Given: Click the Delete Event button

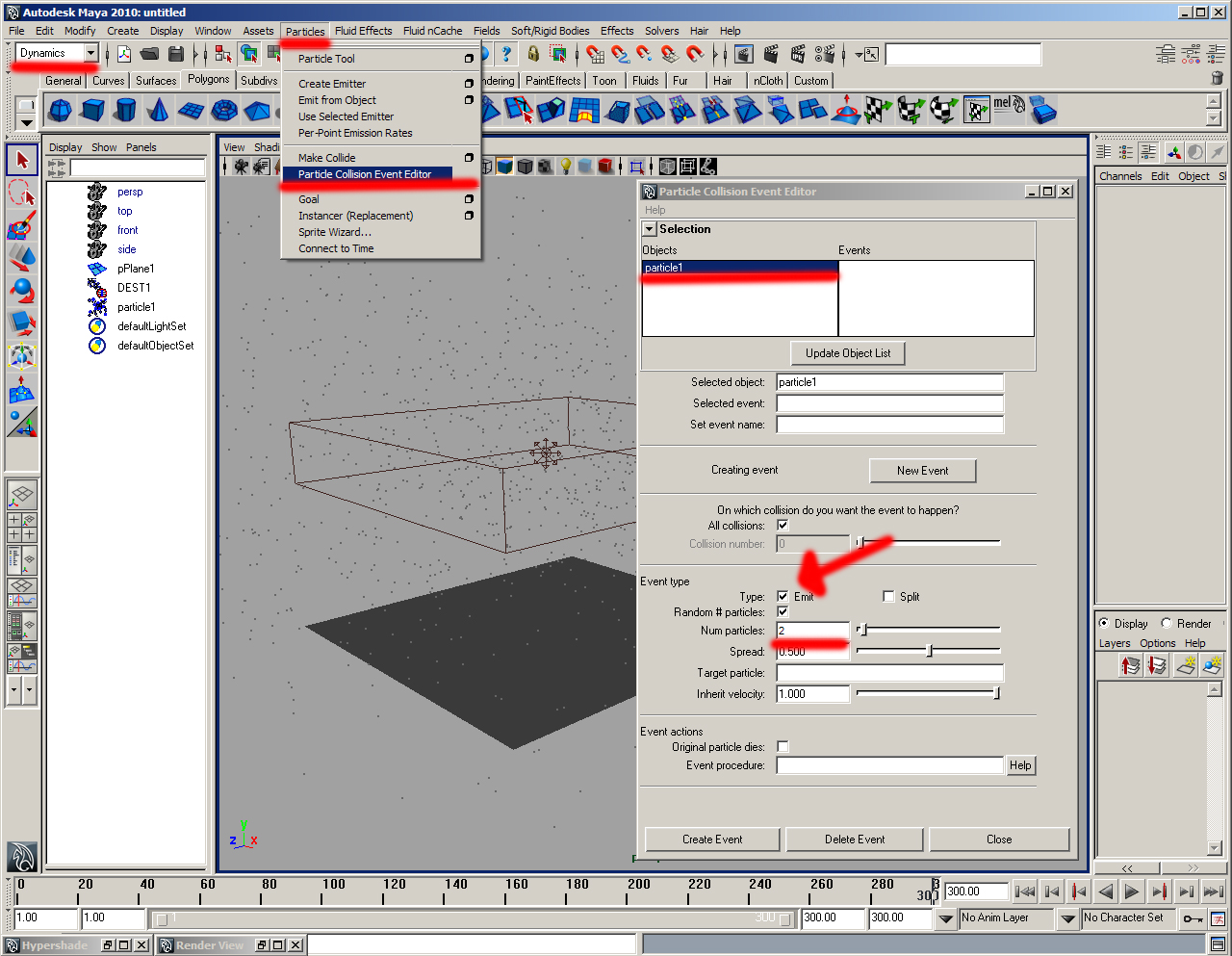Looking at the screenshot, I should coord(855,840).
